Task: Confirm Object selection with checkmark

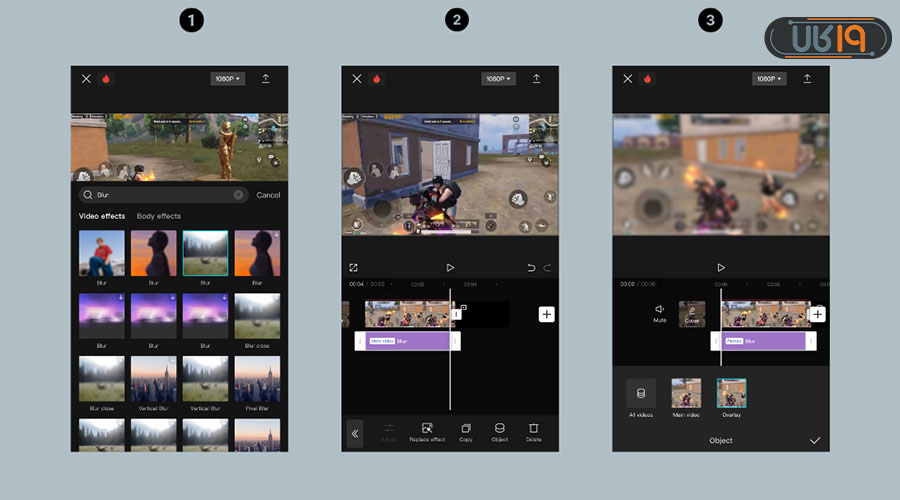Action: [x=815, y=440]
